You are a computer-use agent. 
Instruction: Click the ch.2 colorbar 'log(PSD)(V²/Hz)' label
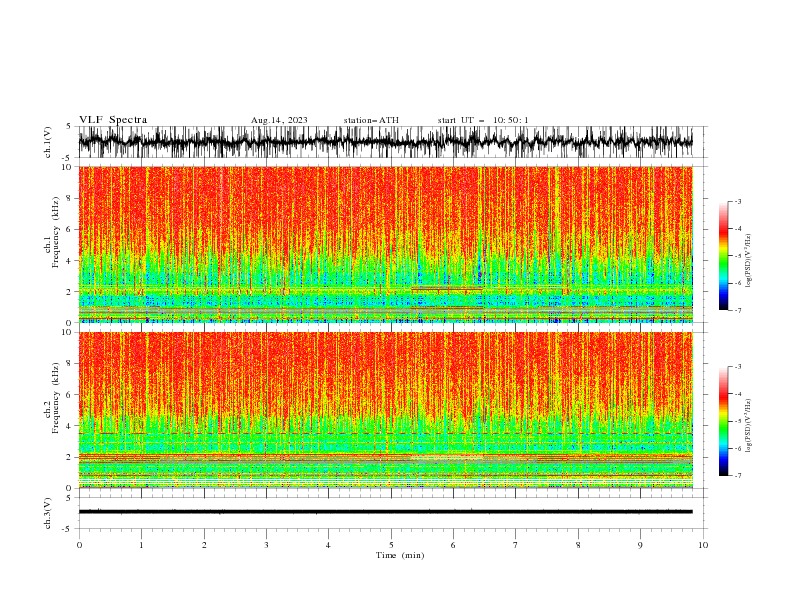click(749, 426)
